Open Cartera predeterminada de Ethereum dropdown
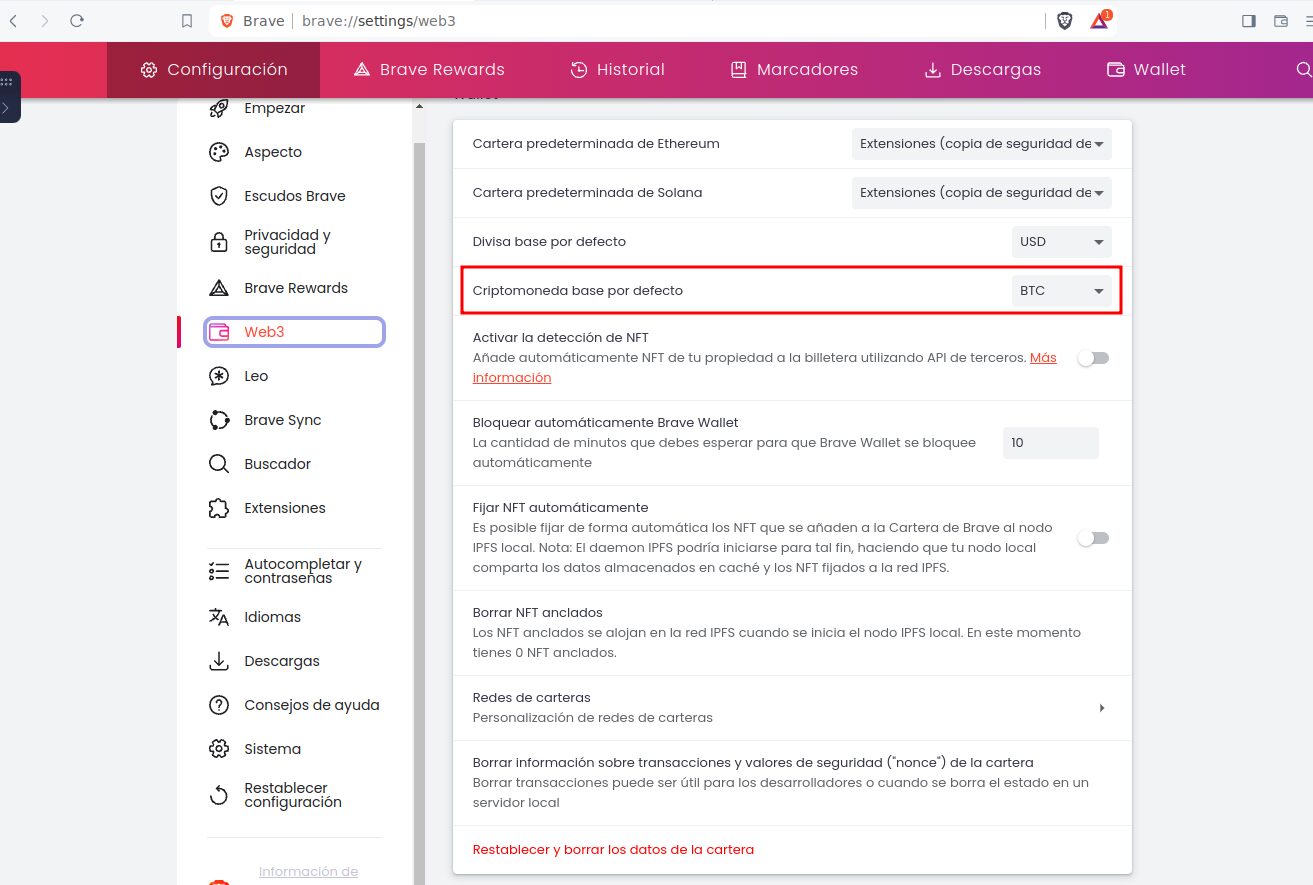Viewport: 1313px width, 885px height. 982,144
